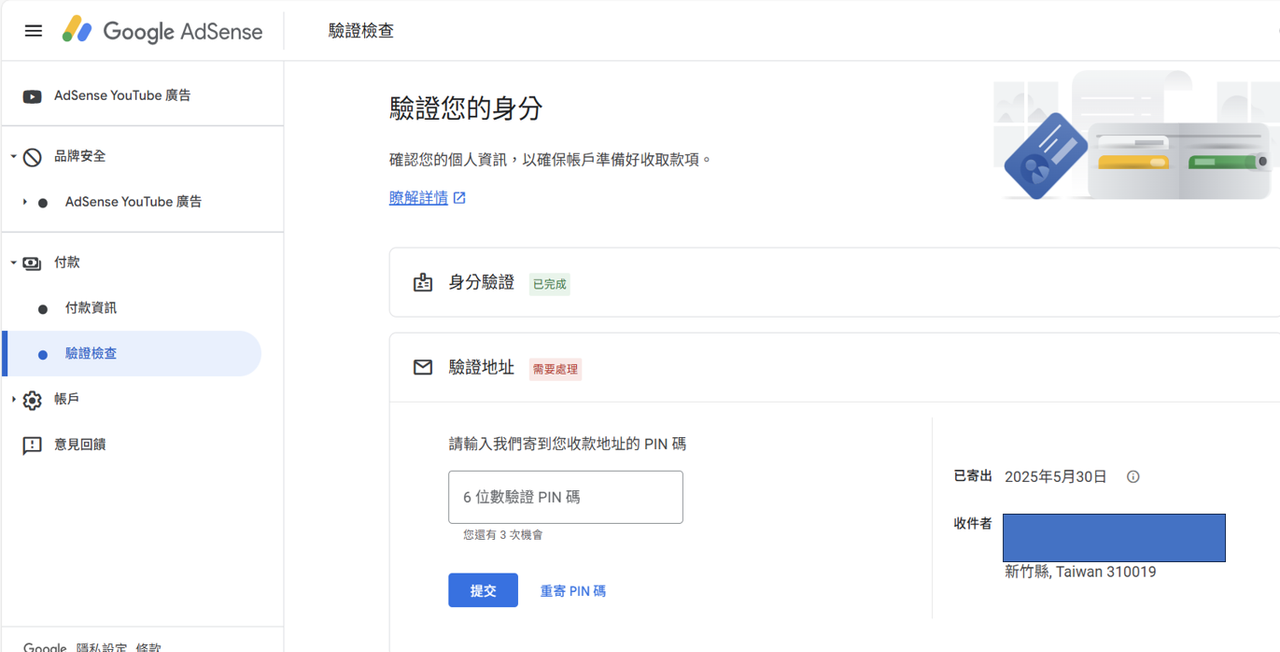Image resolution: width=1280 pixels, height=652 pixels.
Task: Collapse the 付款 section arrow
Action: tap(13, 263)
